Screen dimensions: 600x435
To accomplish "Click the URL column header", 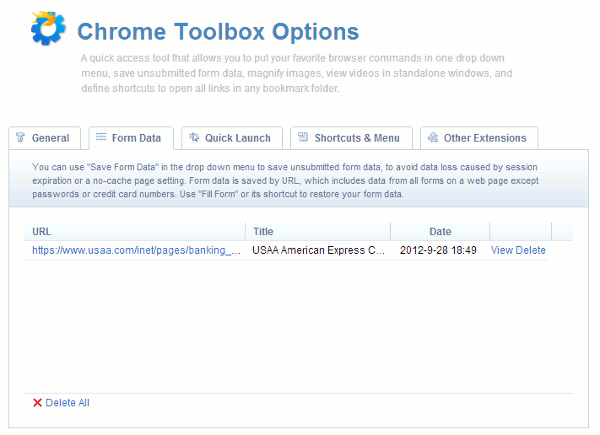I will (x=135, y=231).
